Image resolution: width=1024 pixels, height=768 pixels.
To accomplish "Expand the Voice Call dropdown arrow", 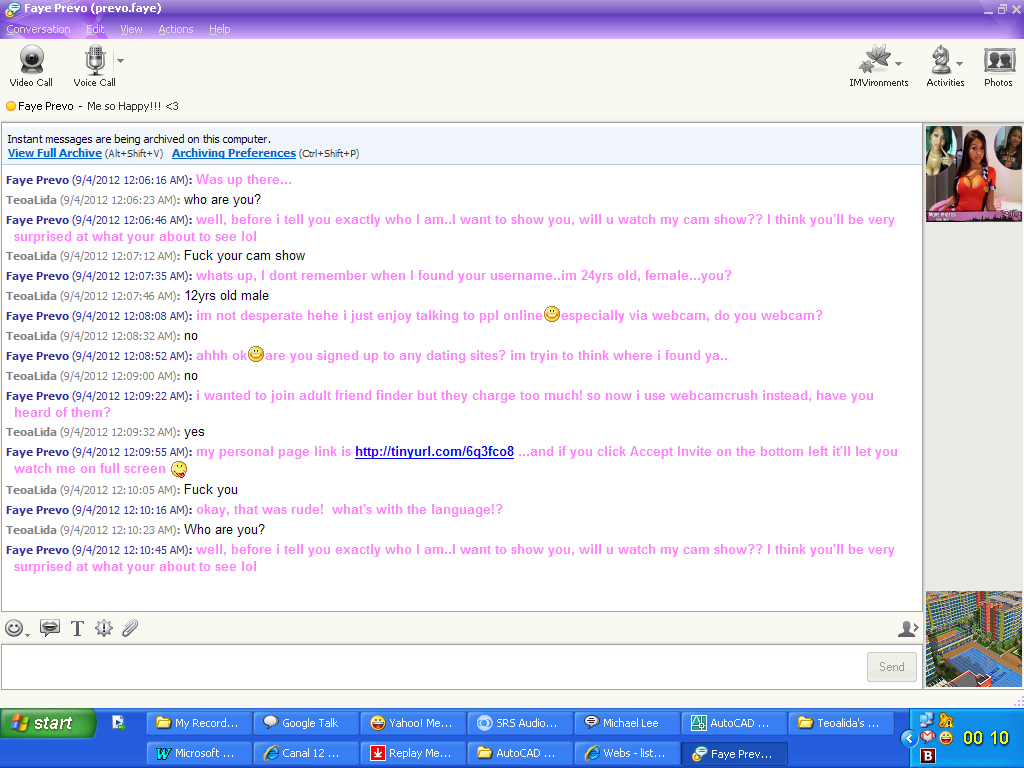I will tap(120, 61).
